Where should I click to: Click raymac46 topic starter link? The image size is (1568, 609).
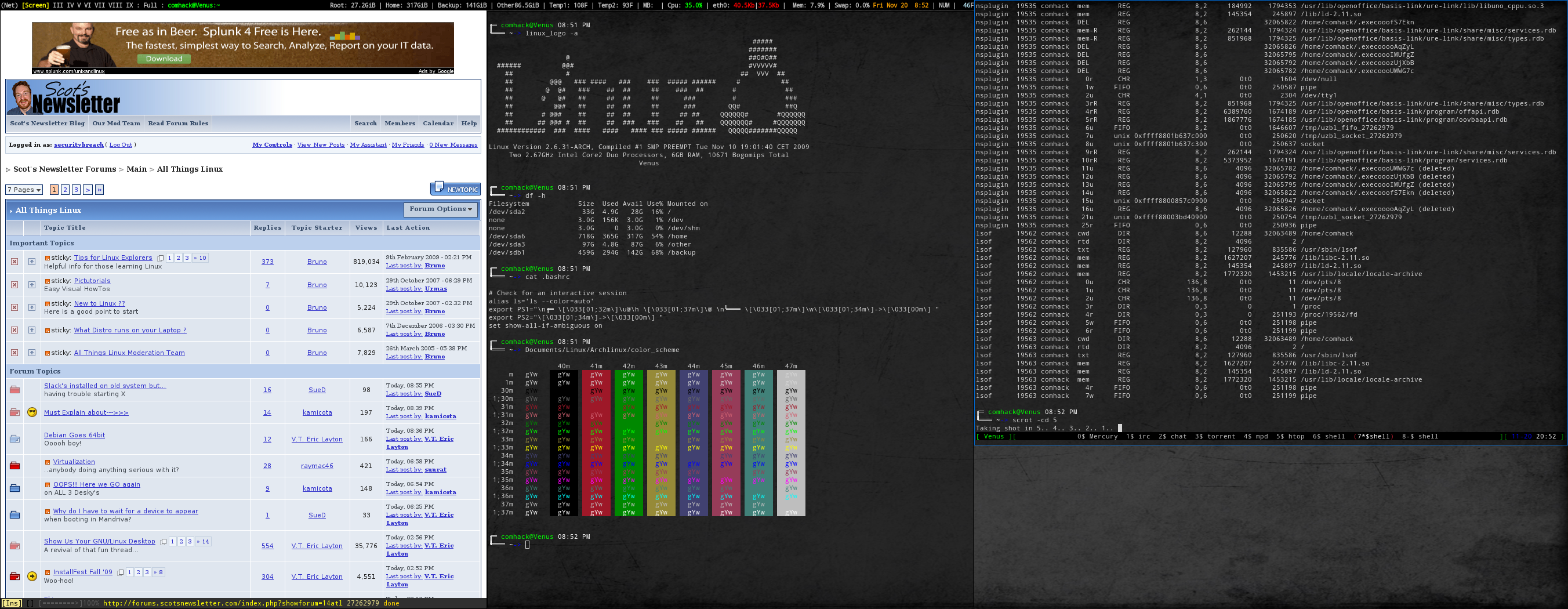coord(317,466)
